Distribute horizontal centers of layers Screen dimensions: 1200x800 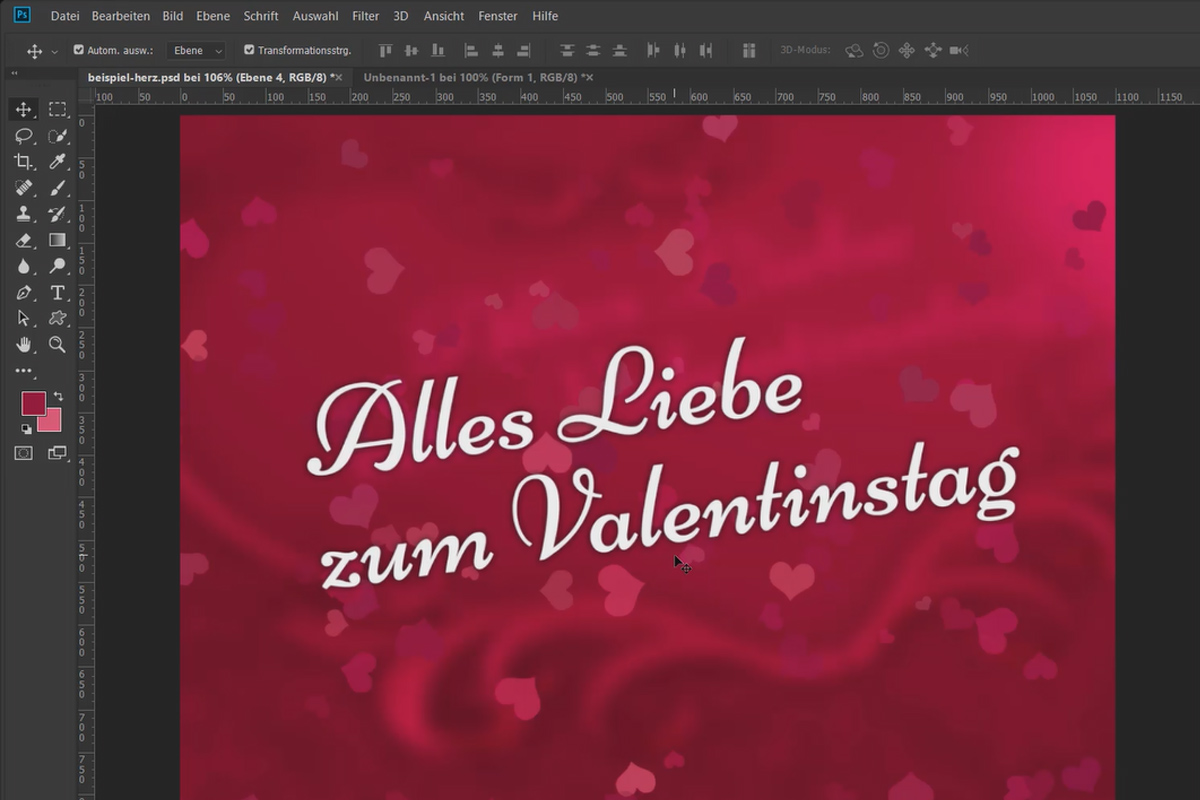click(680, 50)
